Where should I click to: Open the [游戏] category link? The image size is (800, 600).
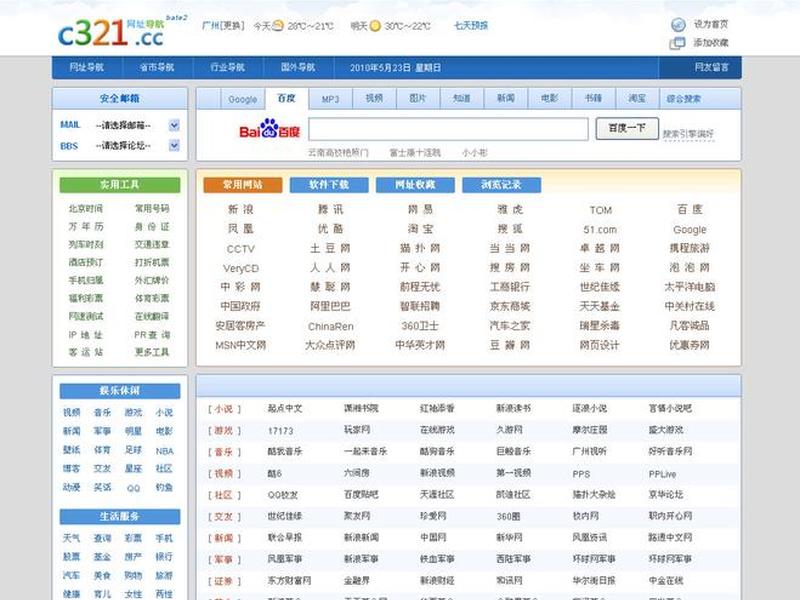click(x=224, y=430)
